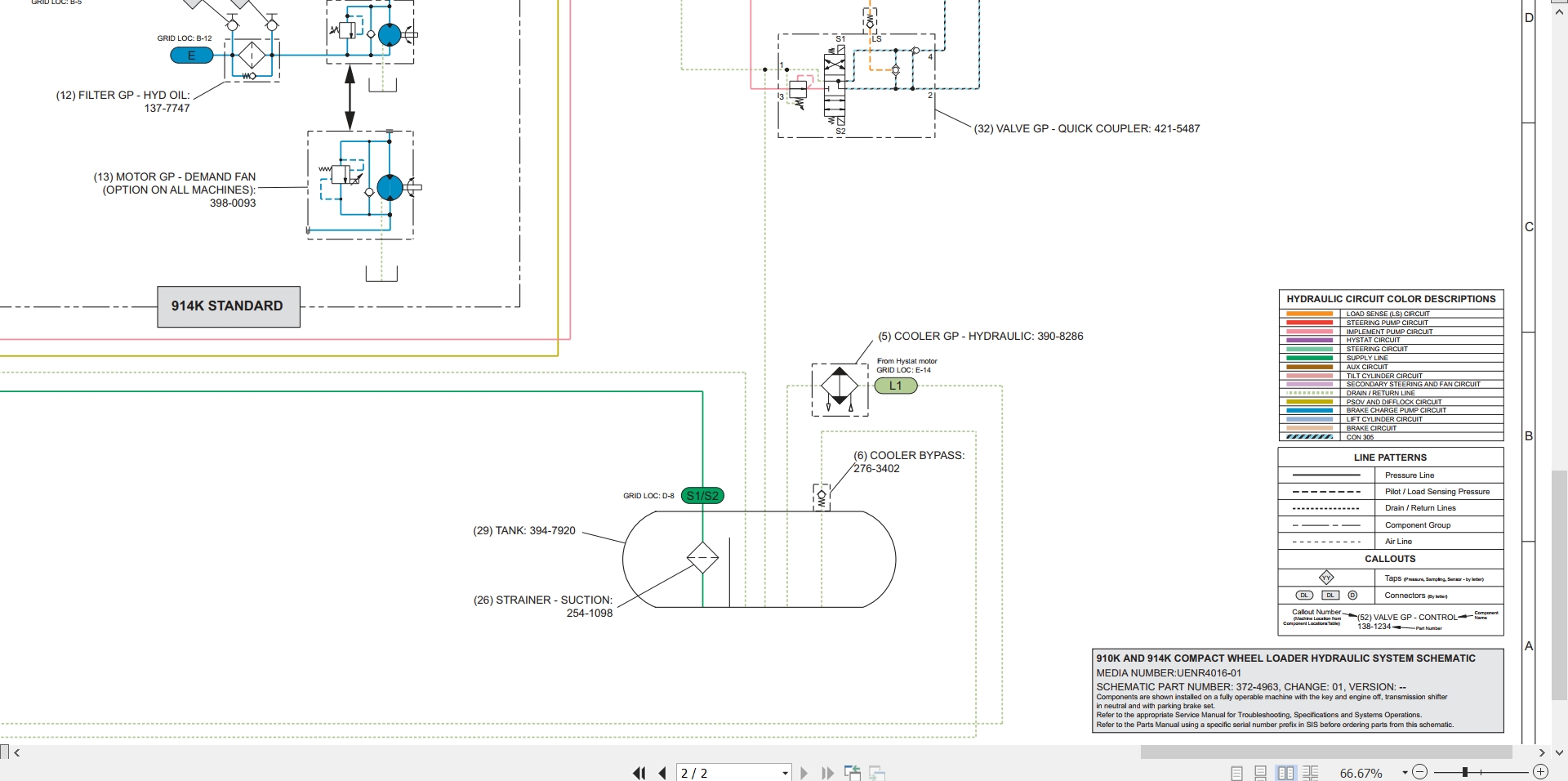Open the page number dropdown
Screen dimensions: 1568x781
pyautogui.click(x=785, y=773)
